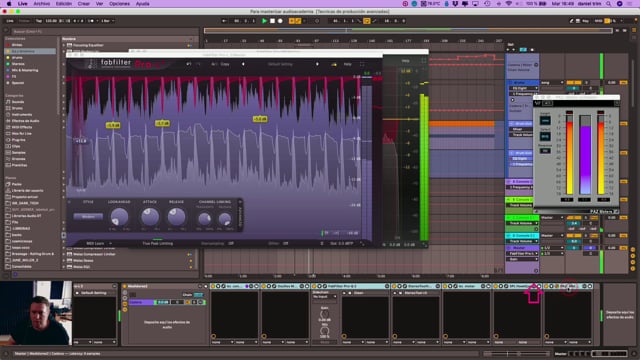Open the Max for Live category
This screenshot has height=360, width=640.
point(22,133)
